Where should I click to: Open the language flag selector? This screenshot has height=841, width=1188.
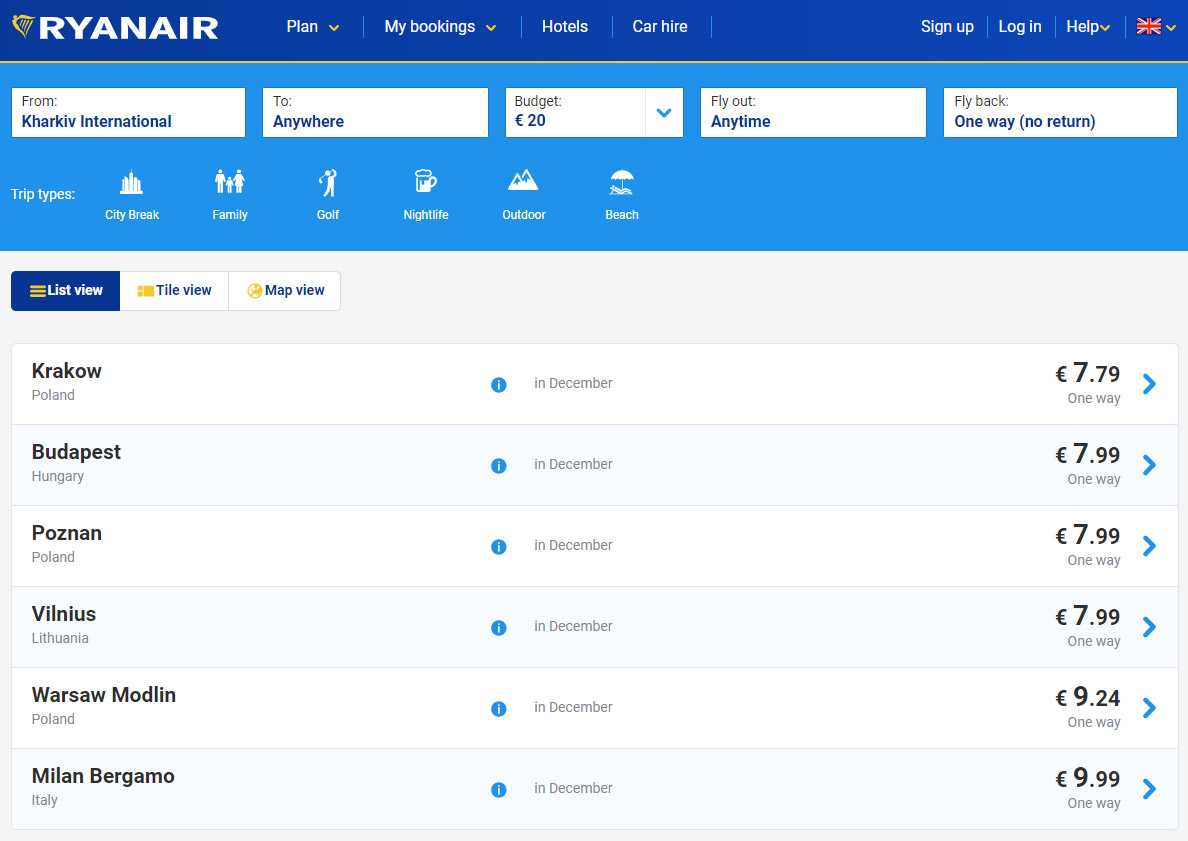pos(1155,27)
